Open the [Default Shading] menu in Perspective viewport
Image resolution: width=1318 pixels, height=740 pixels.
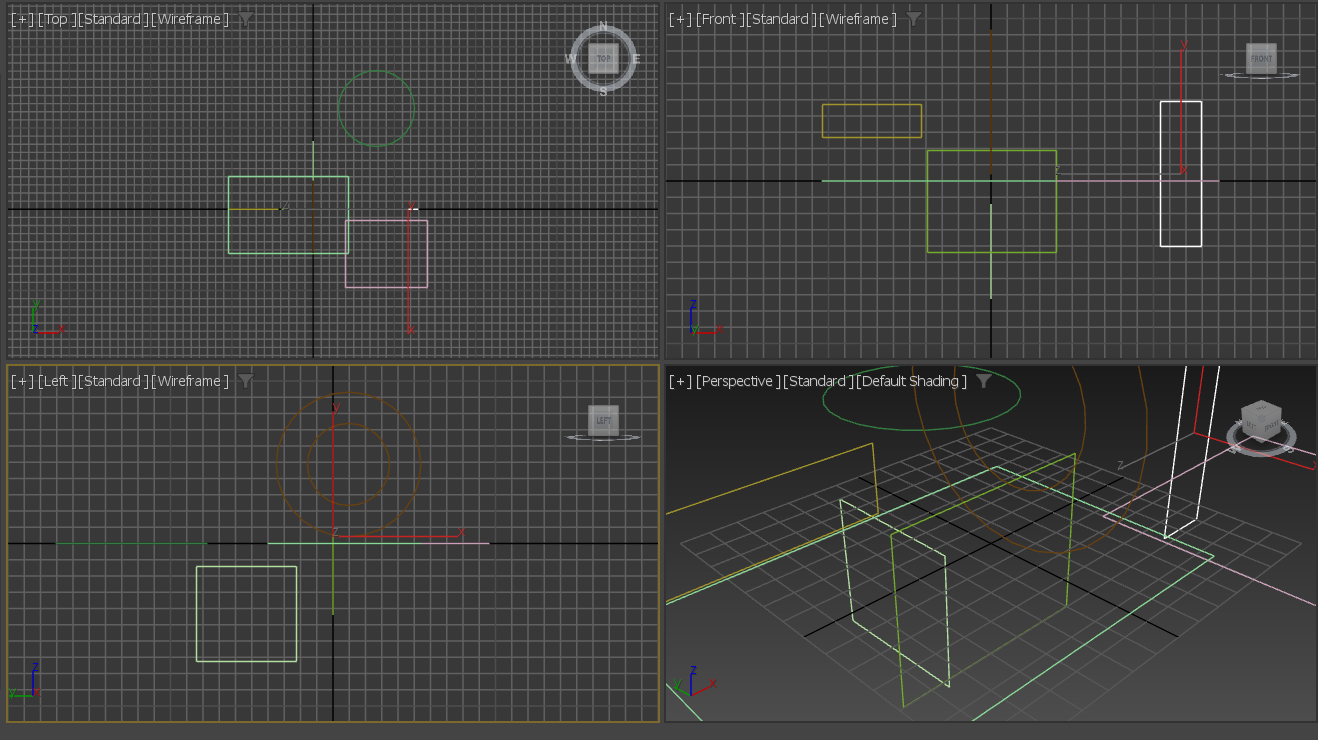[911, 381]
